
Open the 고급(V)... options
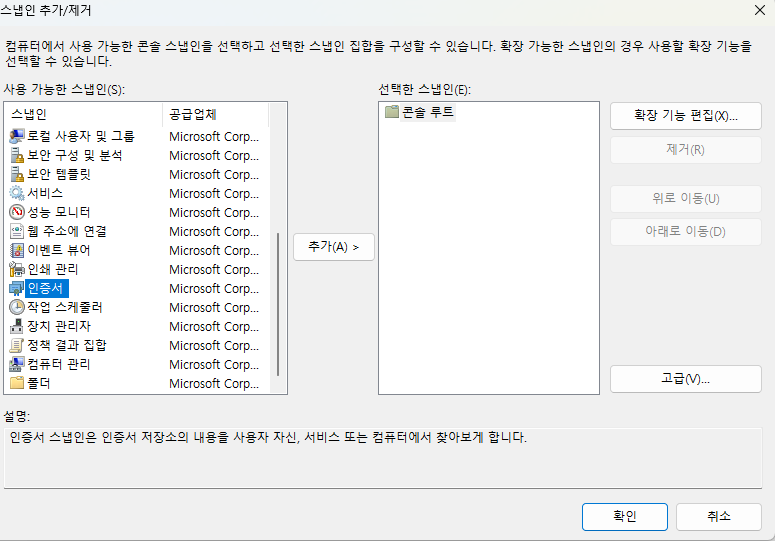point(686,379)
